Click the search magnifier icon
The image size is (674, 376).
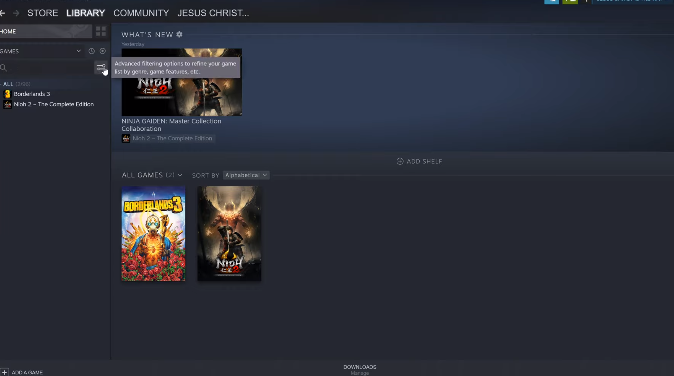point(3,67)
